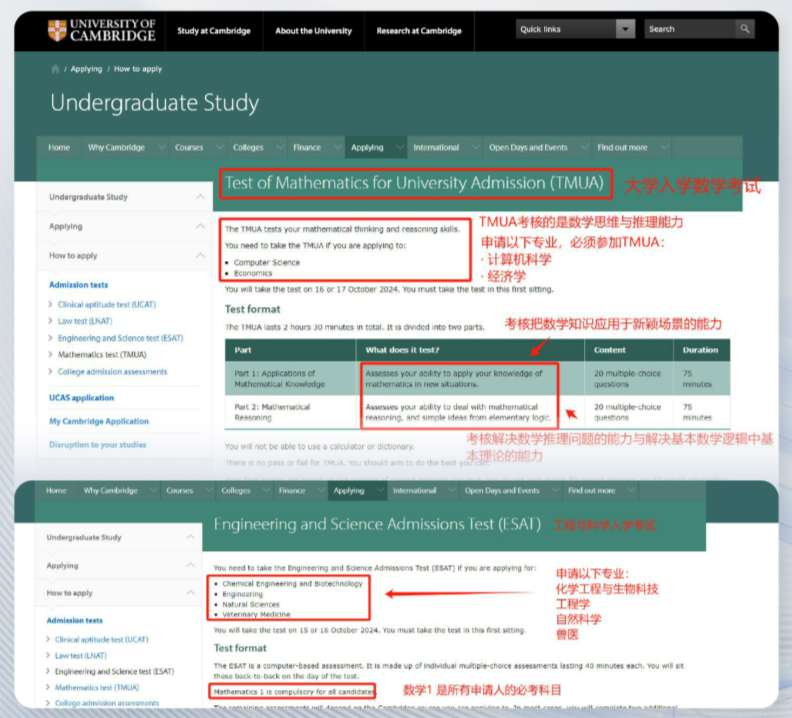Select Home tab in lower nav bar
The width and height of the screenshot is (792, 718).
[x=56, y=490]
